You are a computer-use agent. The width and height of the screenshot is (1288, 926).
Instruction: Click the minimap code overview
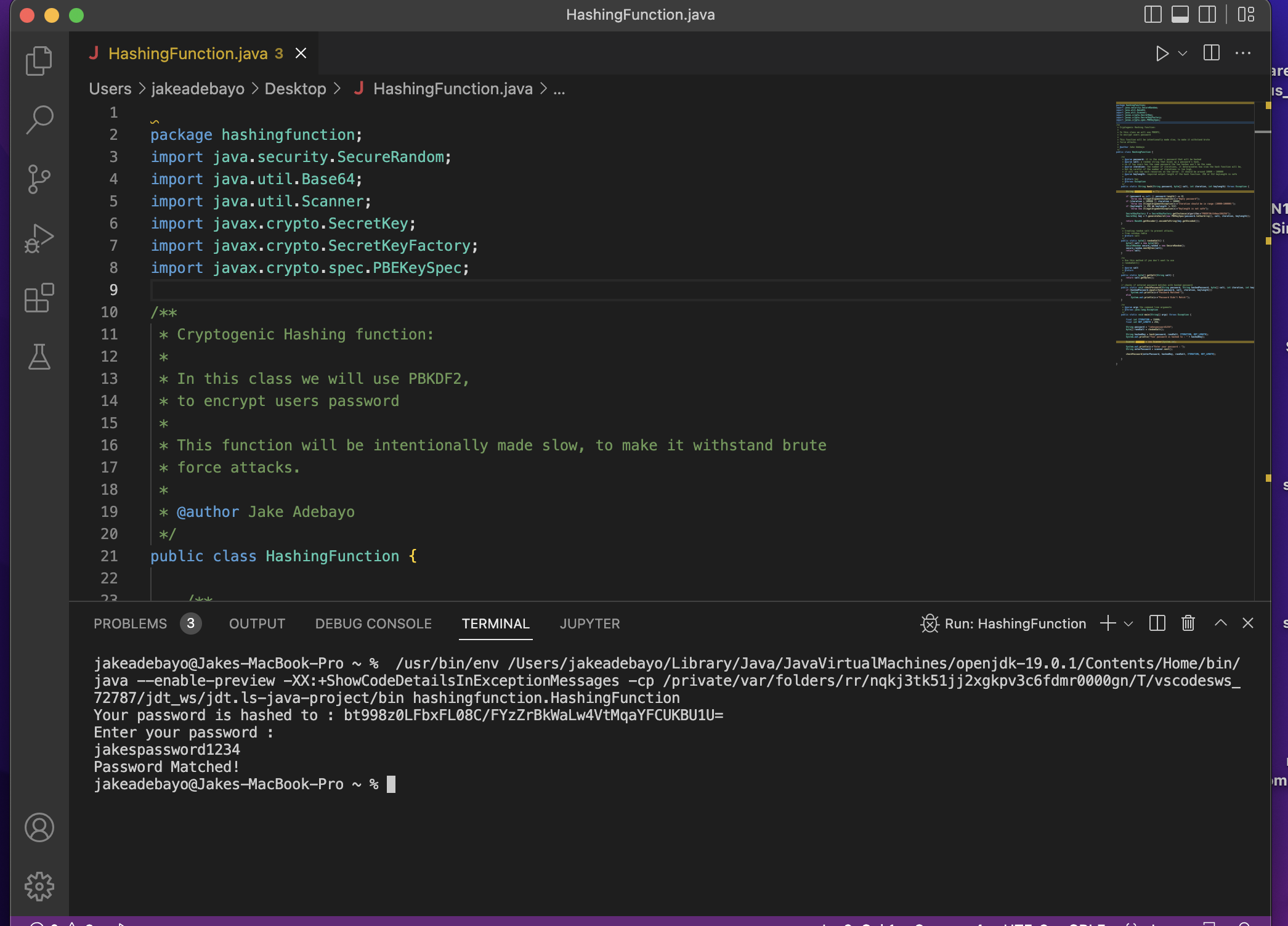pos(1185,234)
